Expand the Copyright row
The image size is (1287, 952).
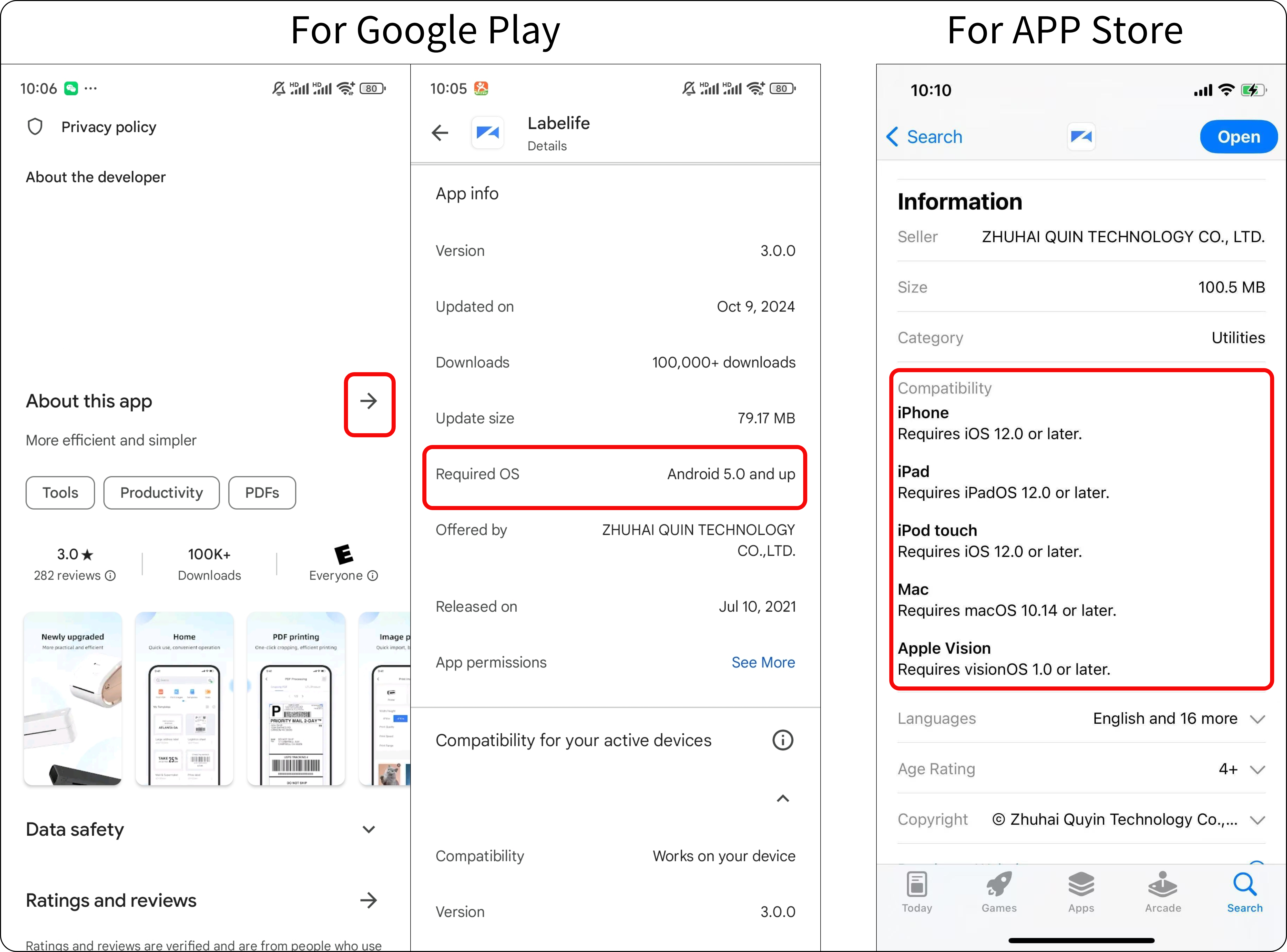[x=1081, y=819]
